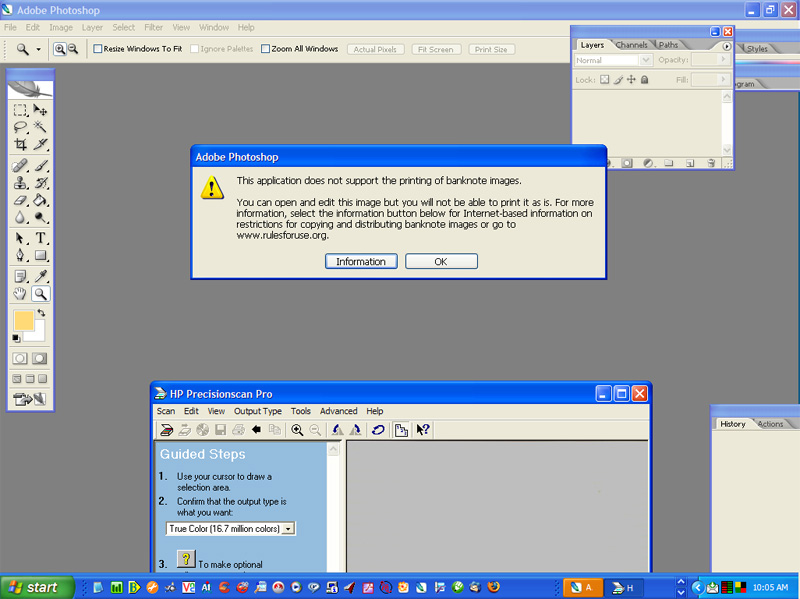Image resolution: width=800 pixels, height=599 pixels.
Task: Select the Hand tool
Action: click(20, 294)
